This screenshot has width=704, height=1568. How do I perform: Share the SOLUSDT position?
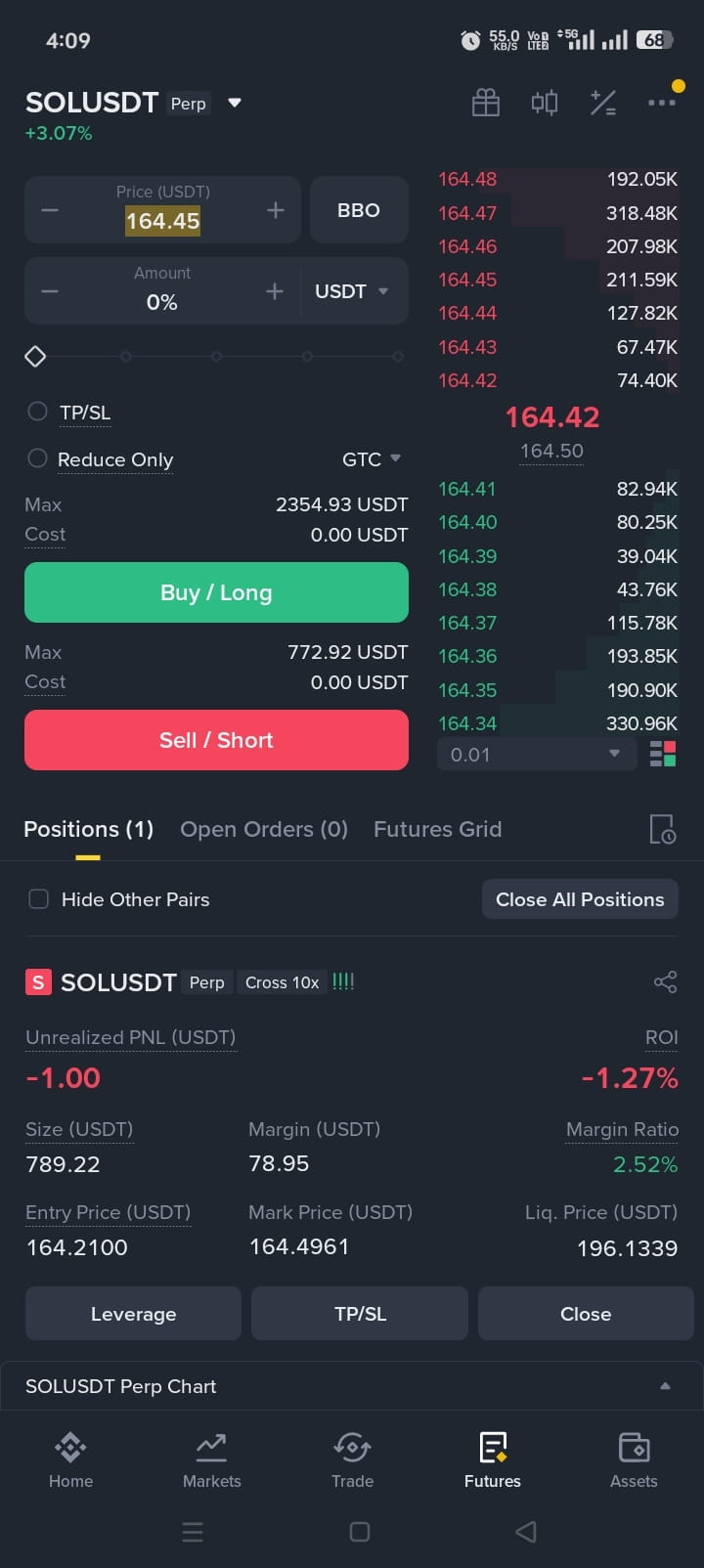coord(665,982)
